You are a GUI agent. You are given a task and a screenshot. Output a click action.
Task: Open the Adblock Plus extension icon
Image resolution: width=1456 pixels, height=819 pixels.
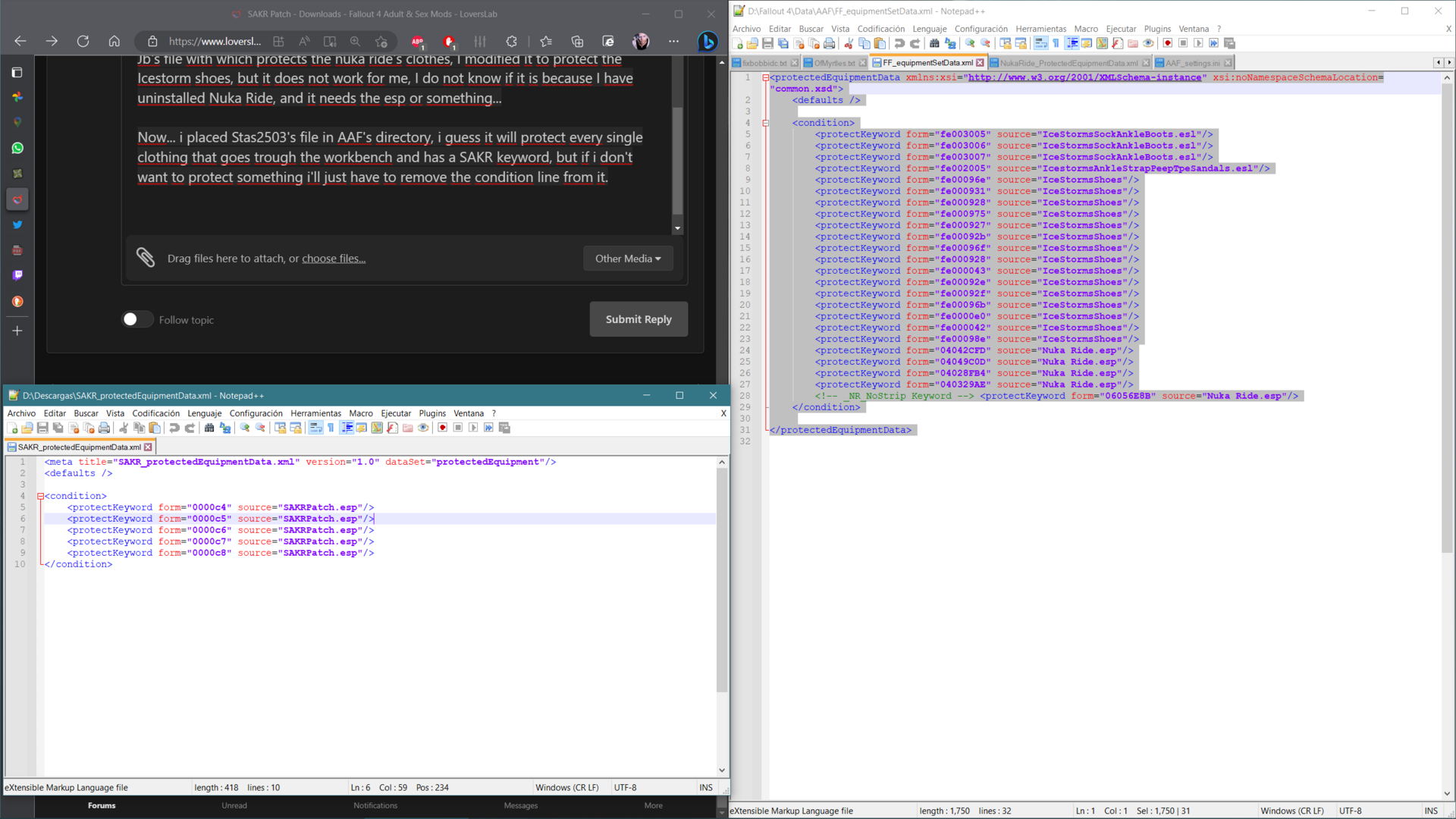click(x=418, y=42)
